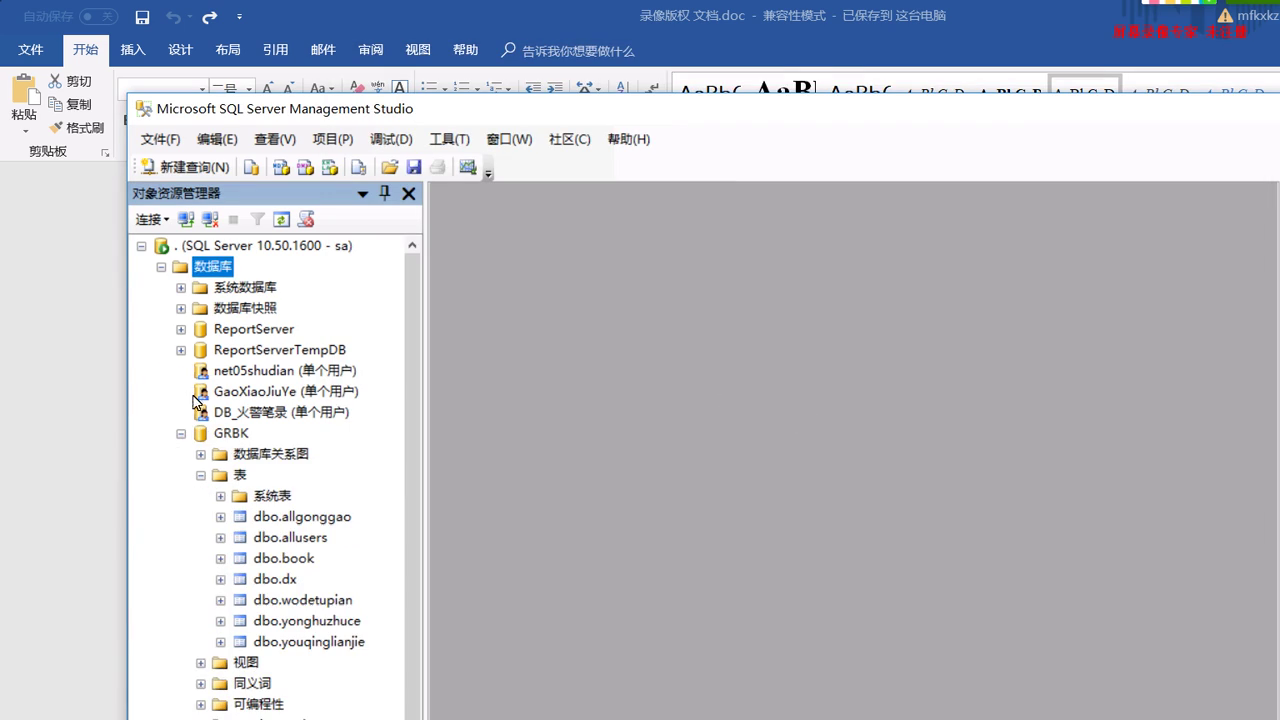1280x720 pixels.
Task: Click the SQL Server Compact query icon
Action: pyautogui.click(x=358, y=167)
